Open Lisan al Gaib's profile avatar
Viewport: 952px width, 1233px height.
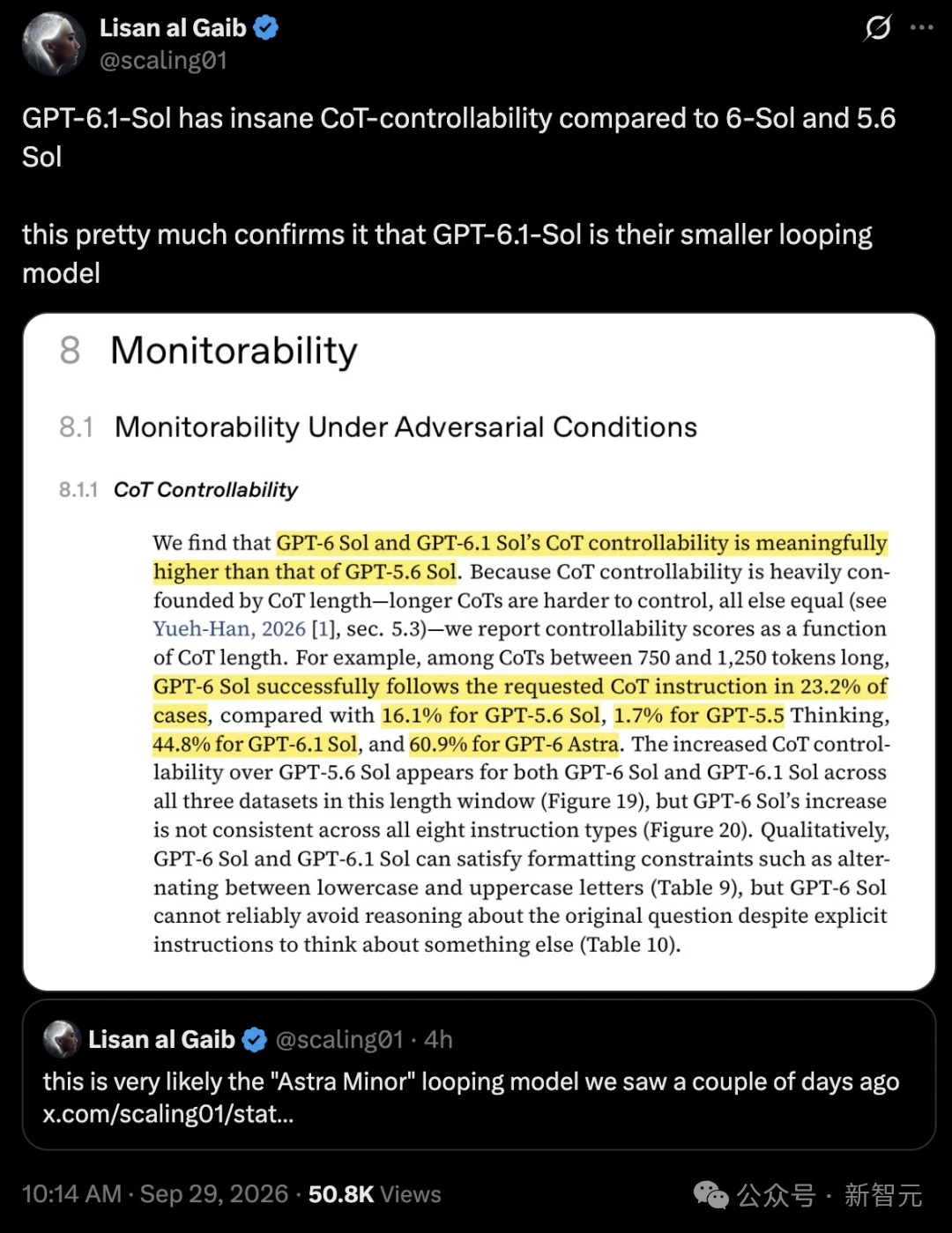(x=54, y=43)
